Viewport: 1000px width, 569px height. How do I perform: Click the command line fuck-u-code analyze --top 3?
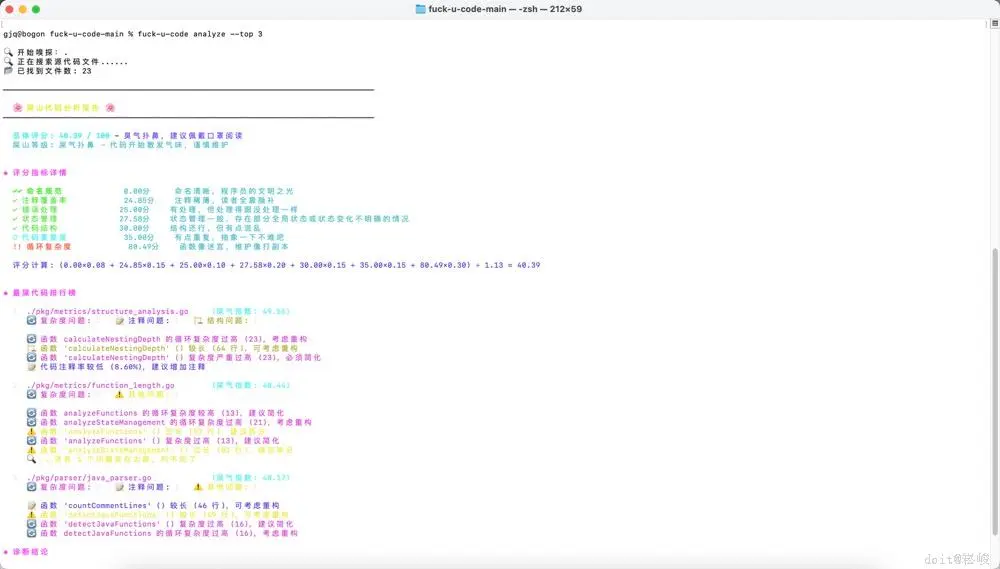click(x=200, y=34)
